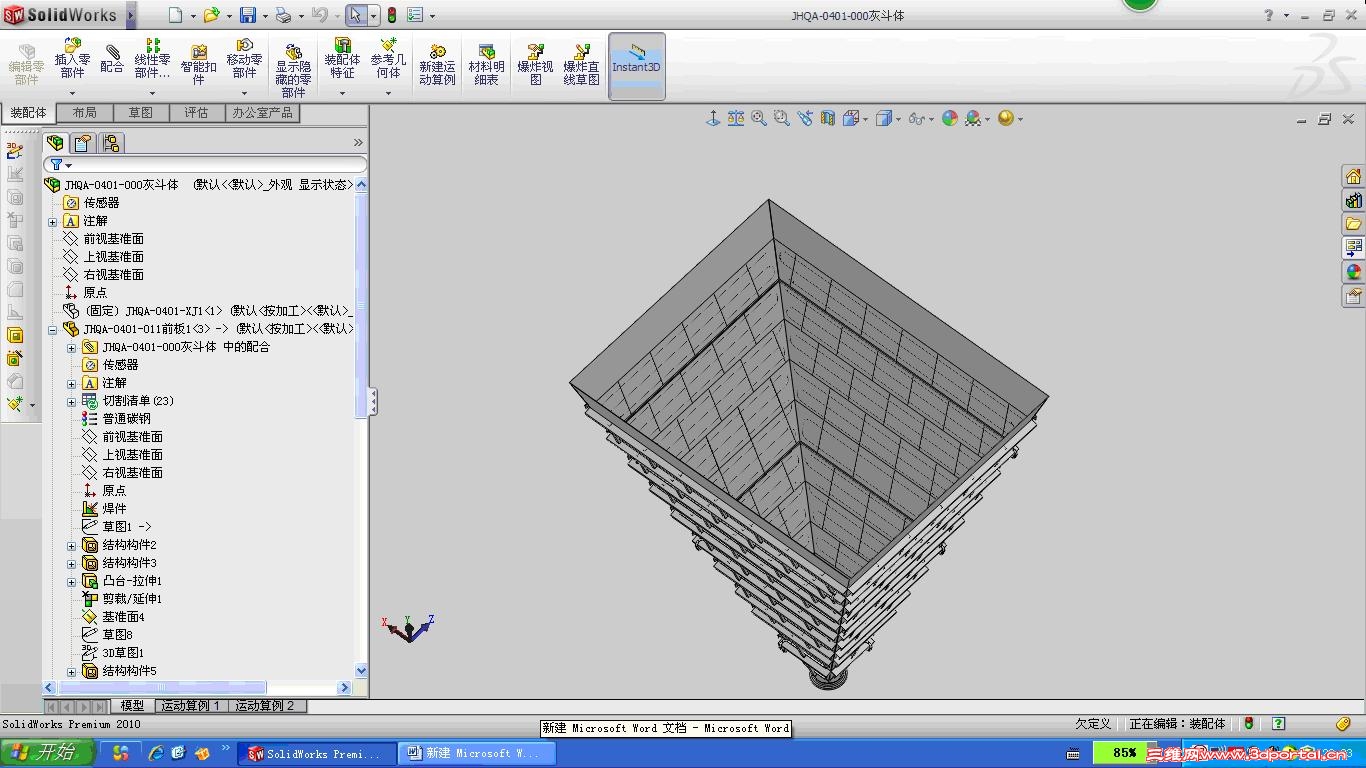
Task: Click the Zoom to Area icon
Action: [x=782, y=118]
